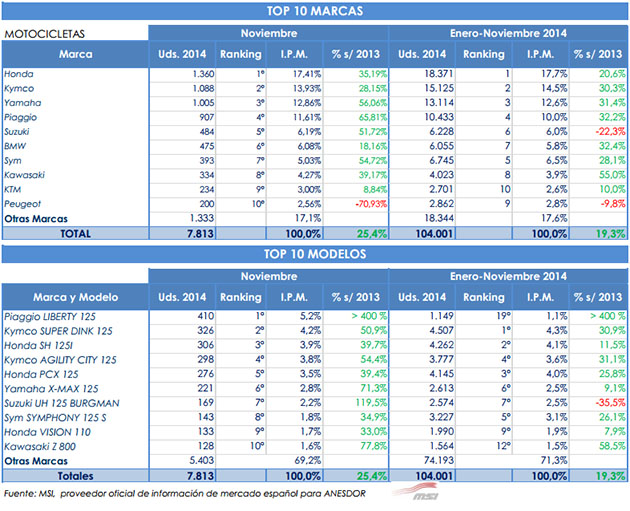The width and height of the screenshot is (630, 511).
Task: Click Enero-Noviembre 2014 header in models table
Action: click(x=508, y=276)
